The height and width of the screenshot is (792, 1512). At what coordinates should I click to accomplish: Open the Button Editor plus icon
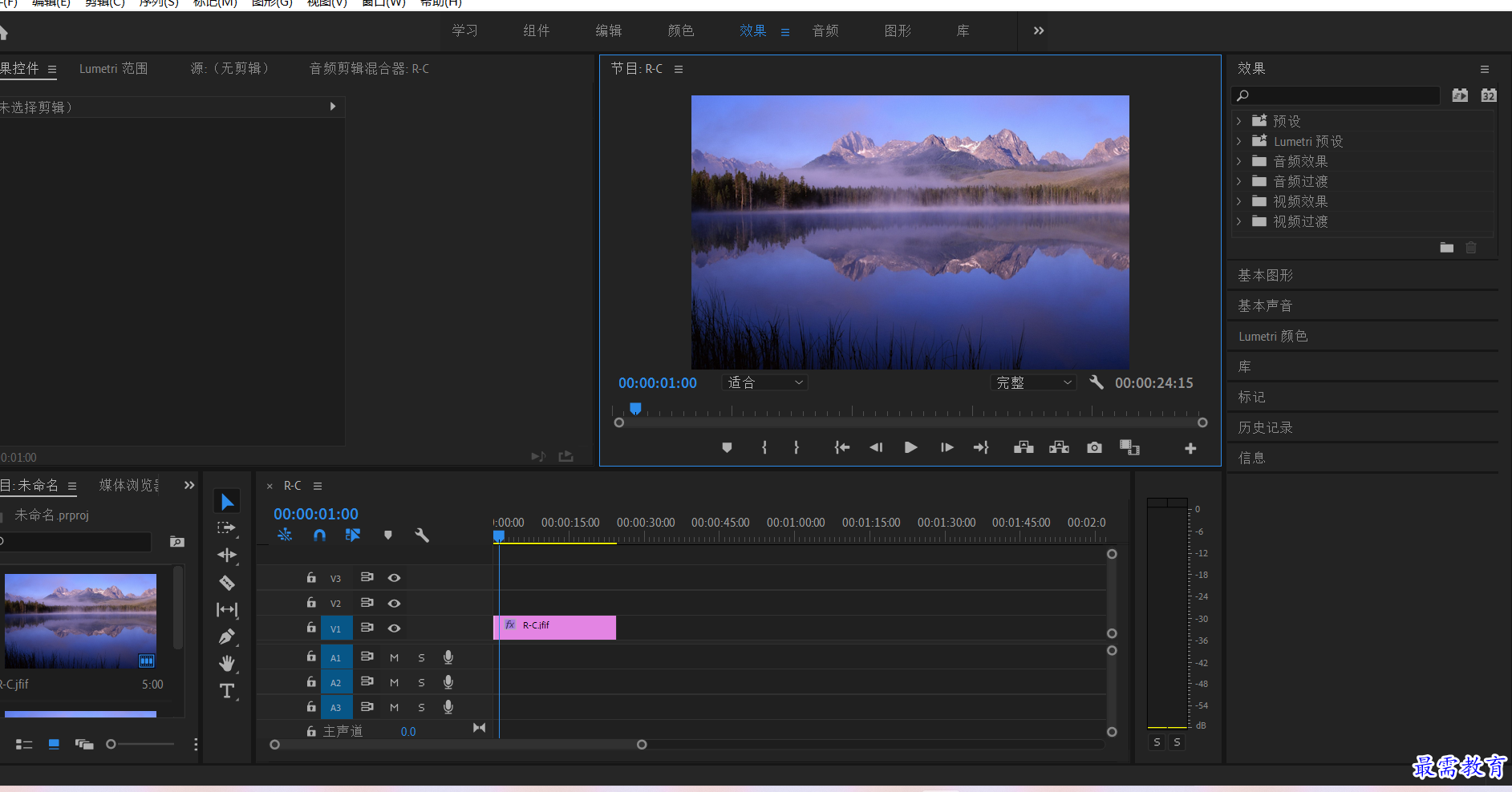1190,448
